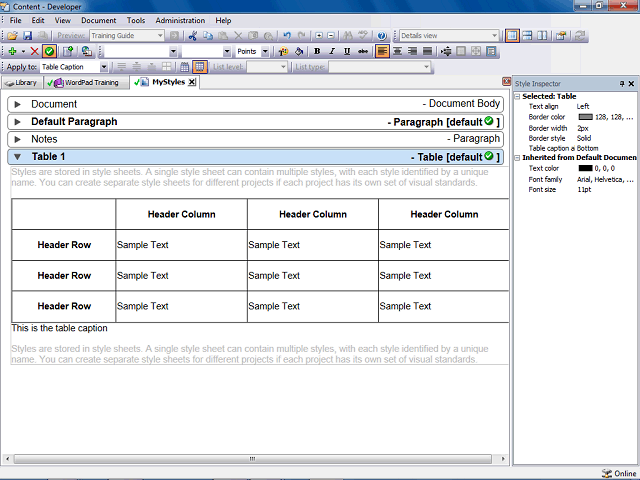640x480 pixels.
Task: Toggle Bold formatting
Action: click(317, 51)
